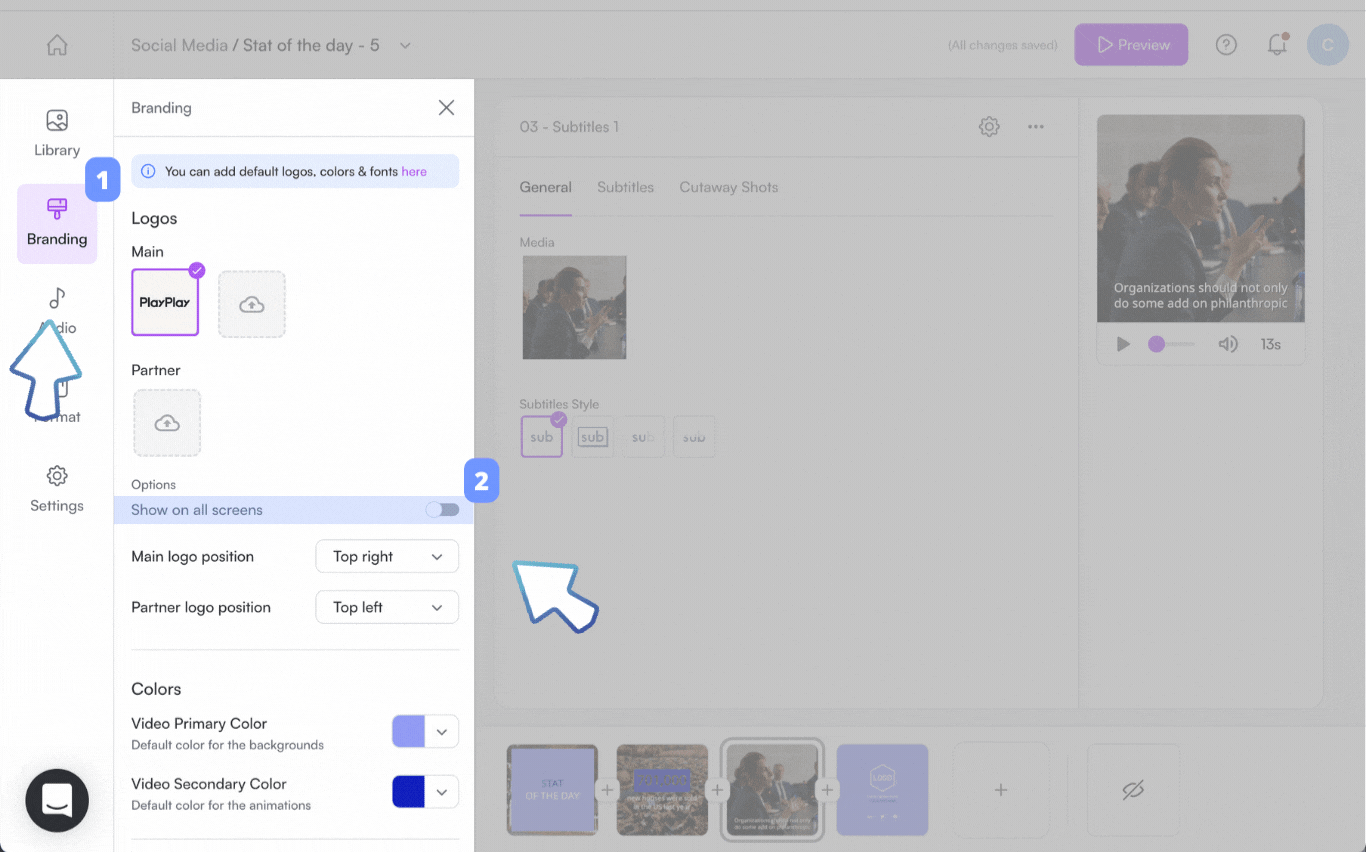Click the info icon in the tip banner

(x=148, y=171)
